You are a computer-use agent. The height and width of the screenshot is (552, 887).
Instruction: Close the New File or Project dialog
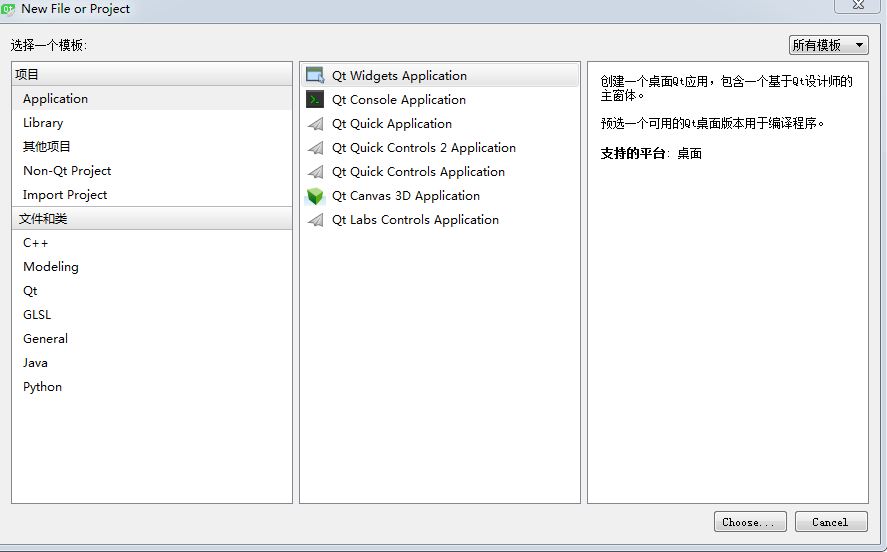click(858, 6)
